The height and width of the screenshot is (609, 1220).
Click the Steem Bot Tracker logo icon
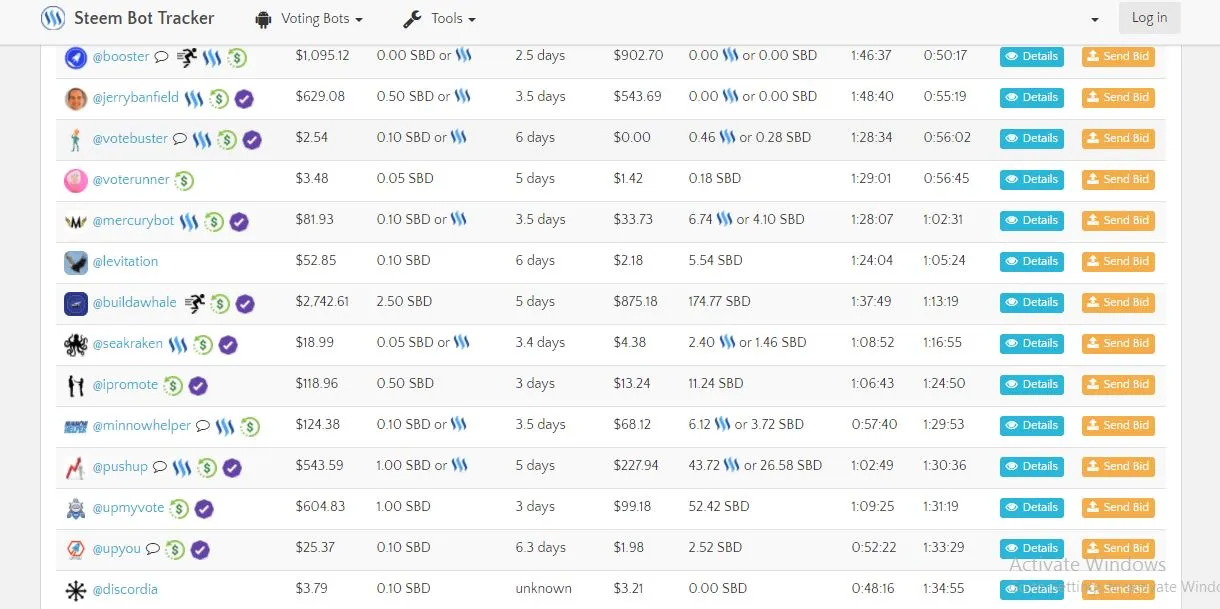[53, 18]
